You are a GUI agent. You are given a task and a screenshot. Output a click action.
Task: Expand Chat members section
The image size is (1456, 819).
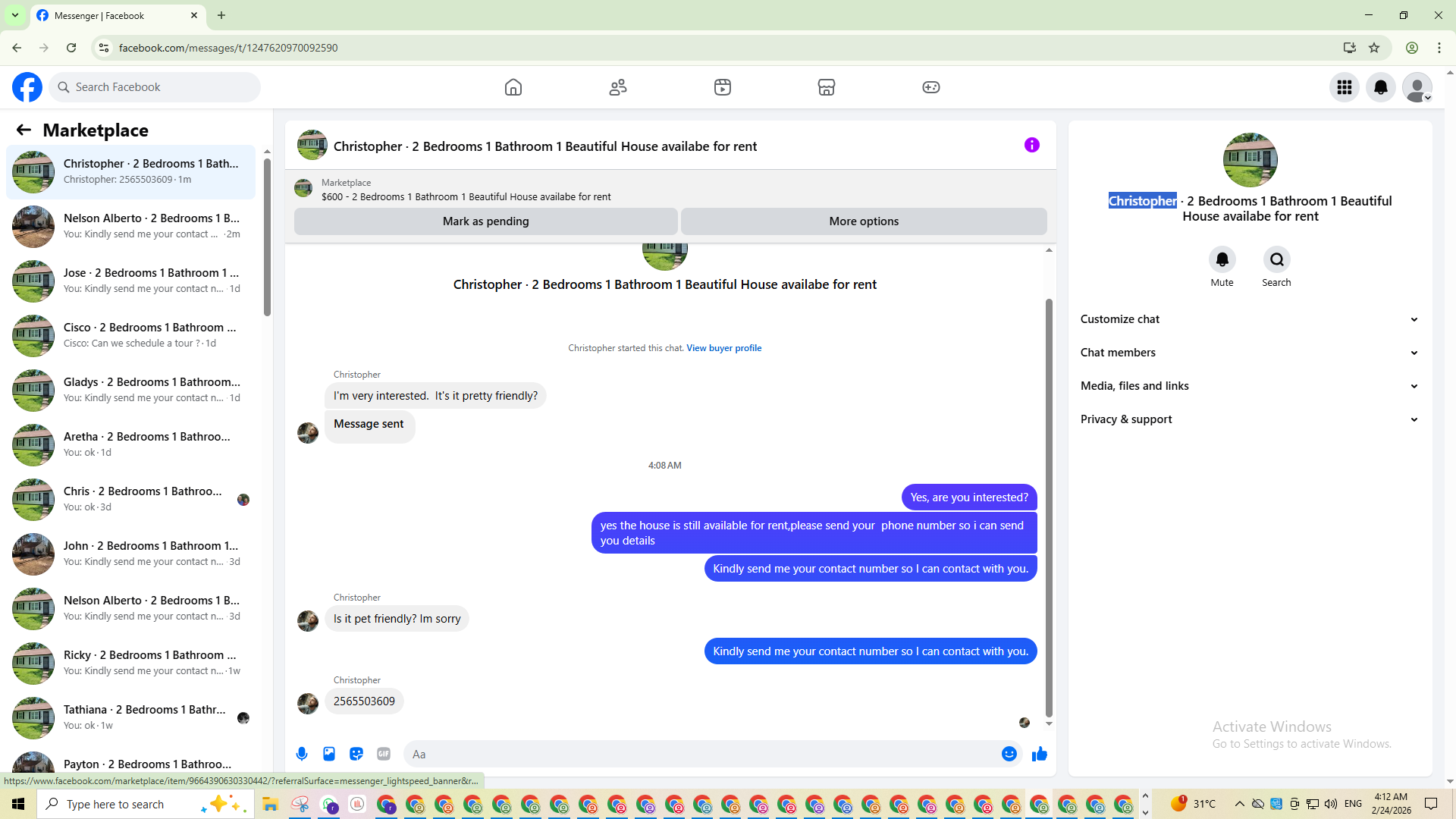point(1249,353)
